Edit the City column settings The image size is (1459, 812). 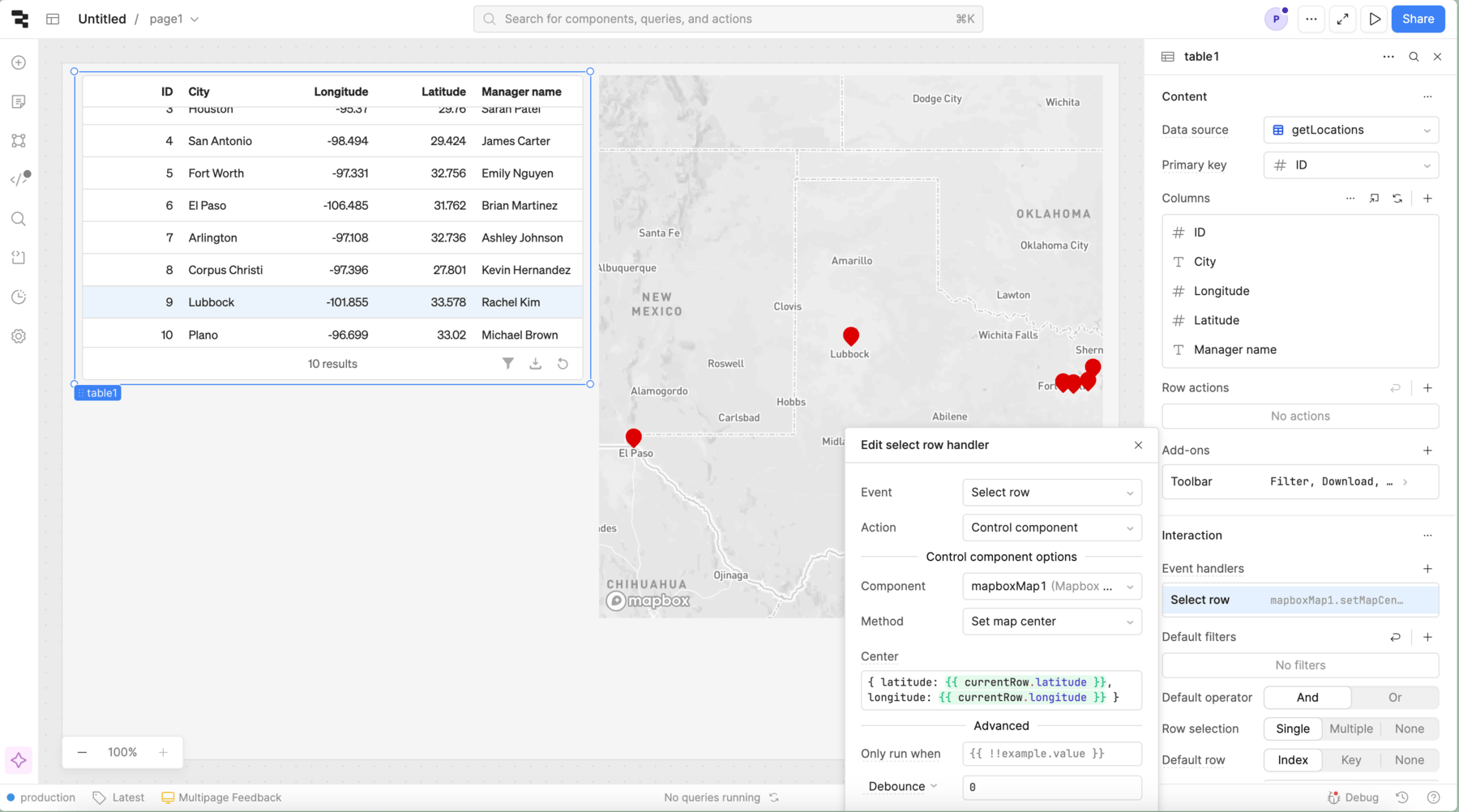coord(1300,262)
